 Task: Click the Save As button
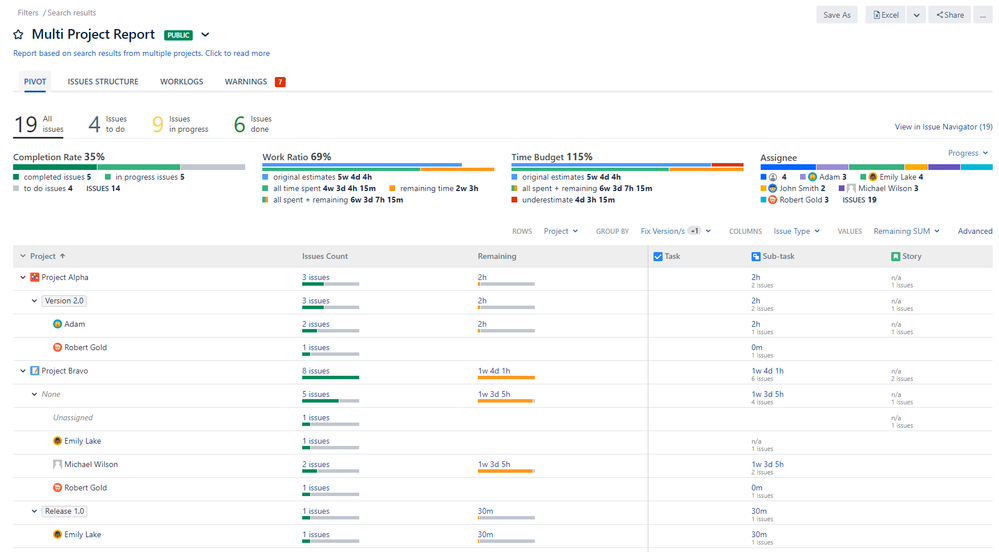(x=837, y=15)
